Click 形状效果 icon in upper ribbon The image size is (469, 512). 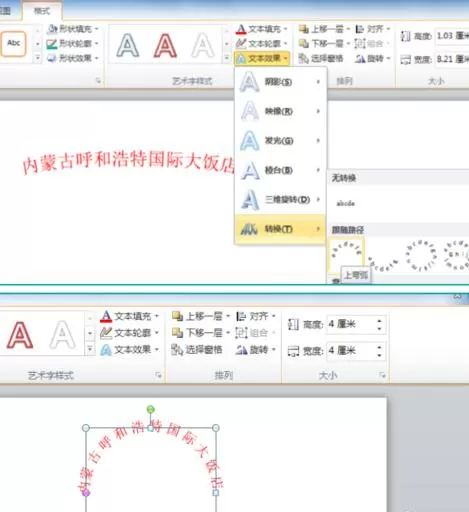click(x=52, y=58)
